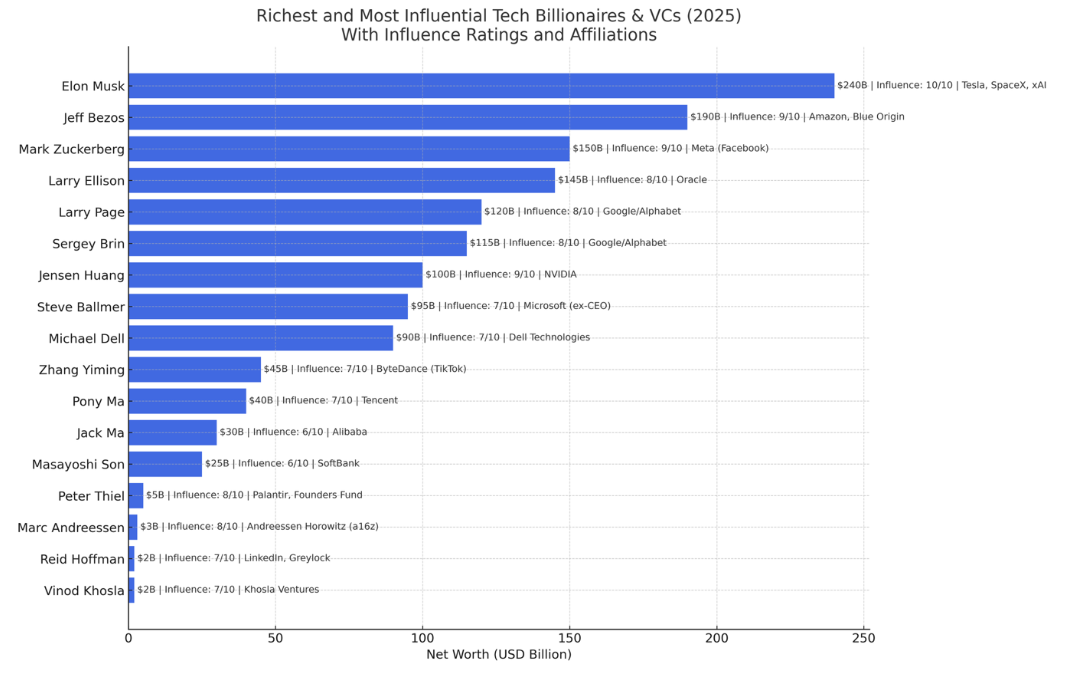Click the x-axis tick label 150
Image resolution: width=1075 pixels, height=673 pixels.
tap(570, 638)
